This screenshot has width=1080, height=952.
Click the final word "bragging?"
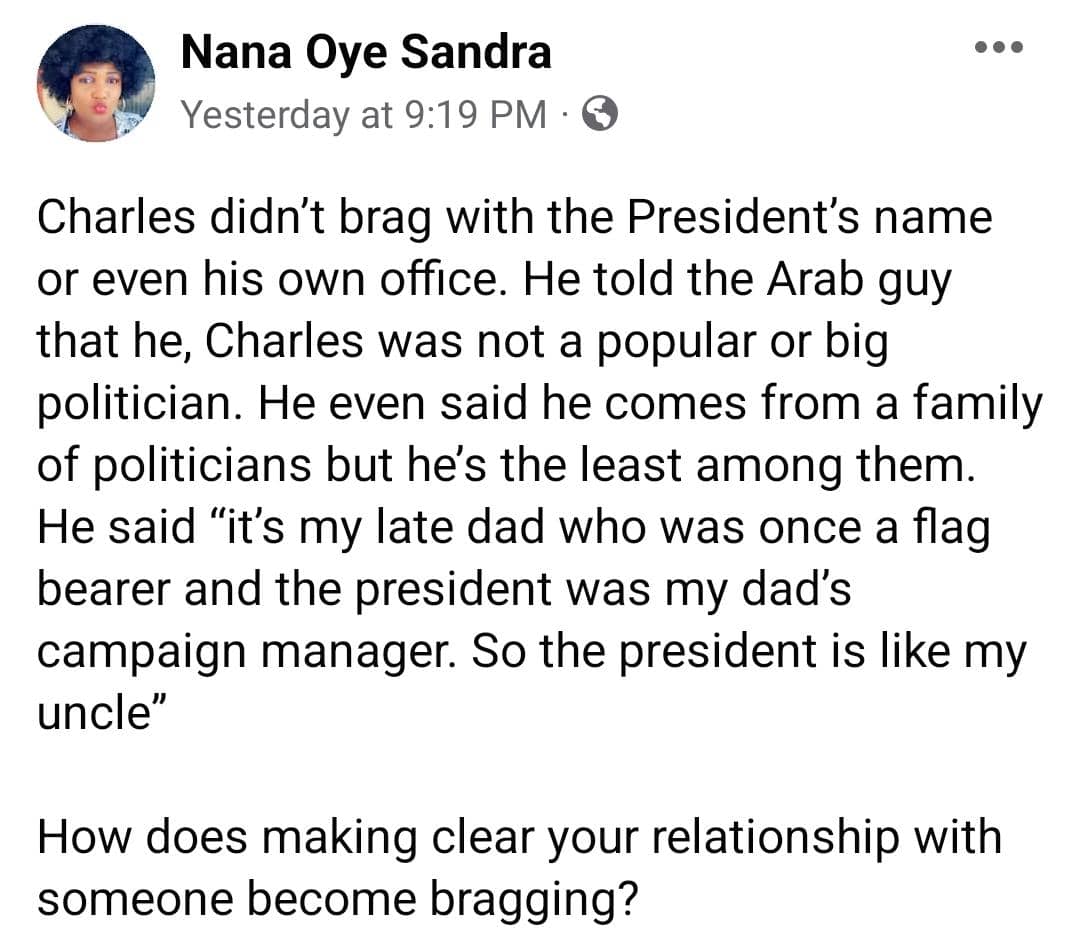point(534,901)
